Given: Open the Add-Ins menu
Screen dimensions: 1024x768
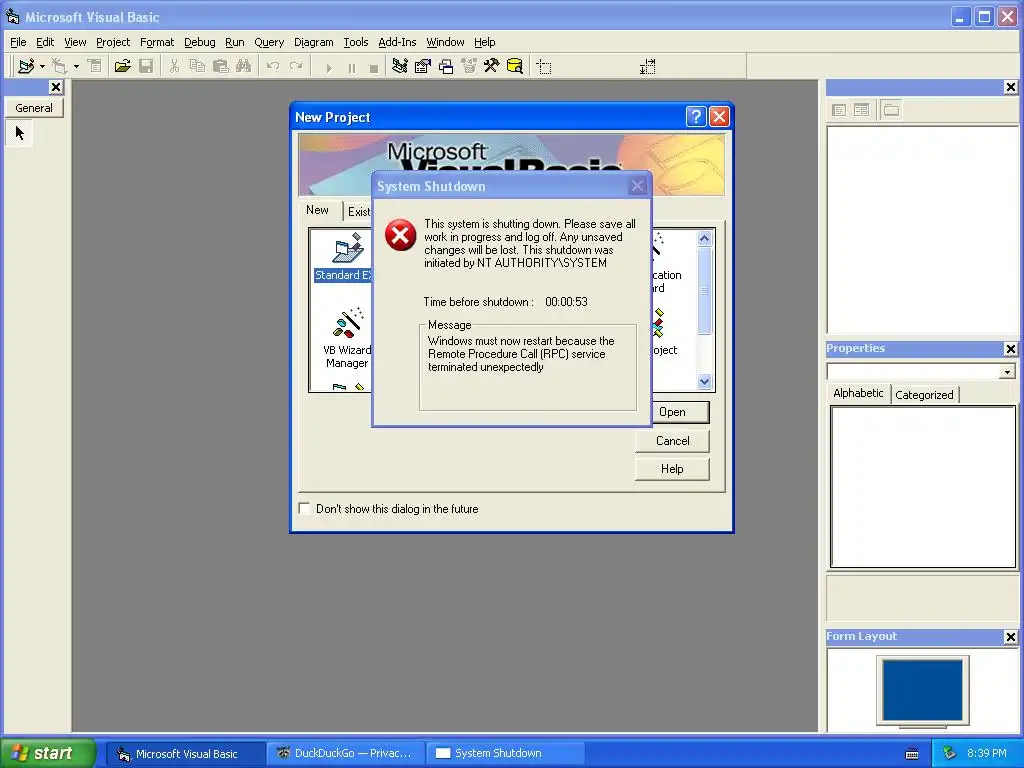Looking at the screenshot, I should click(397, 42).
